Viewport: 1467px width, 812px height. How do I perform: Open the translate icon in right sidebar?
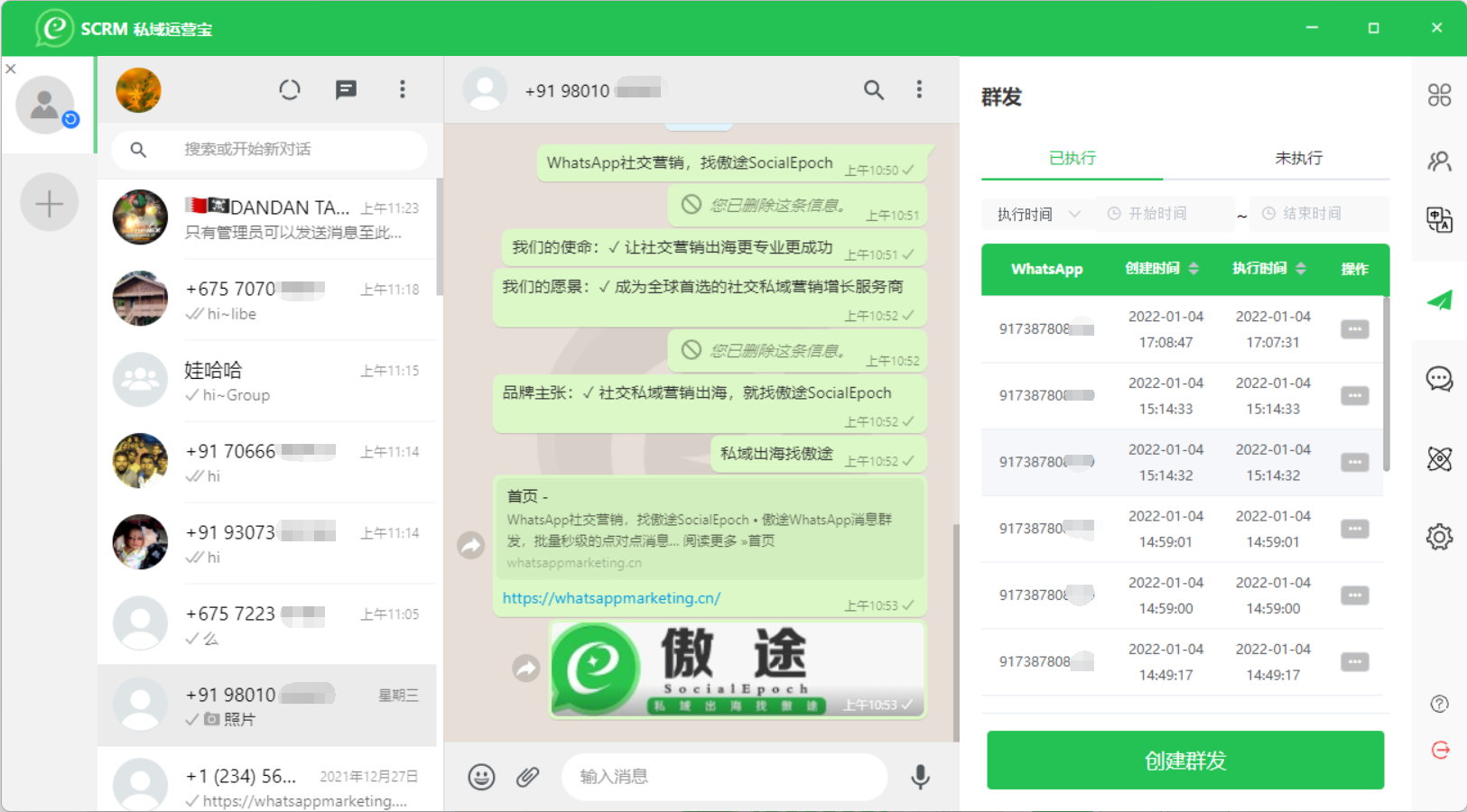1439,220
